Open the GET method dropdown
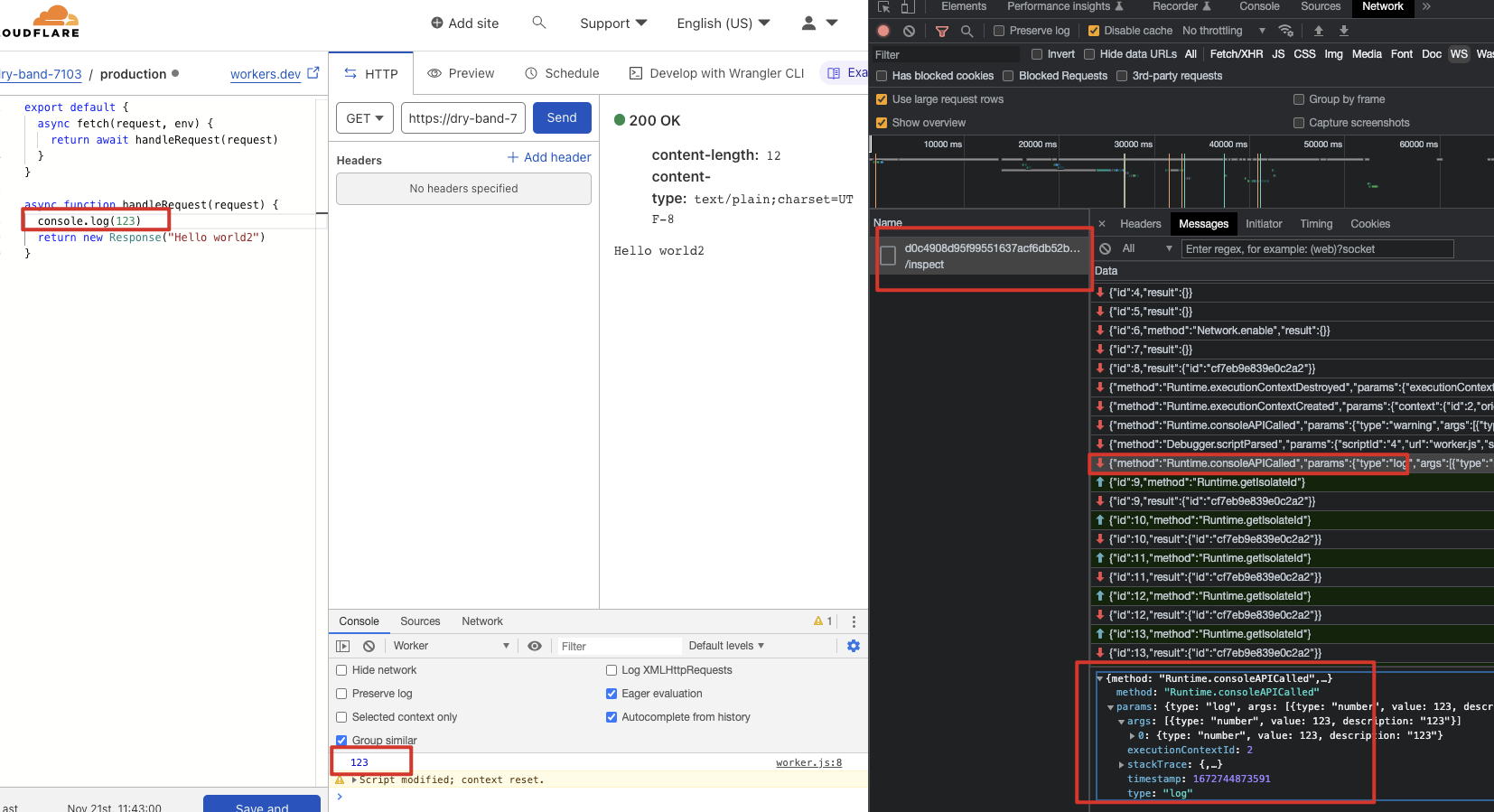 click(365, 118)
